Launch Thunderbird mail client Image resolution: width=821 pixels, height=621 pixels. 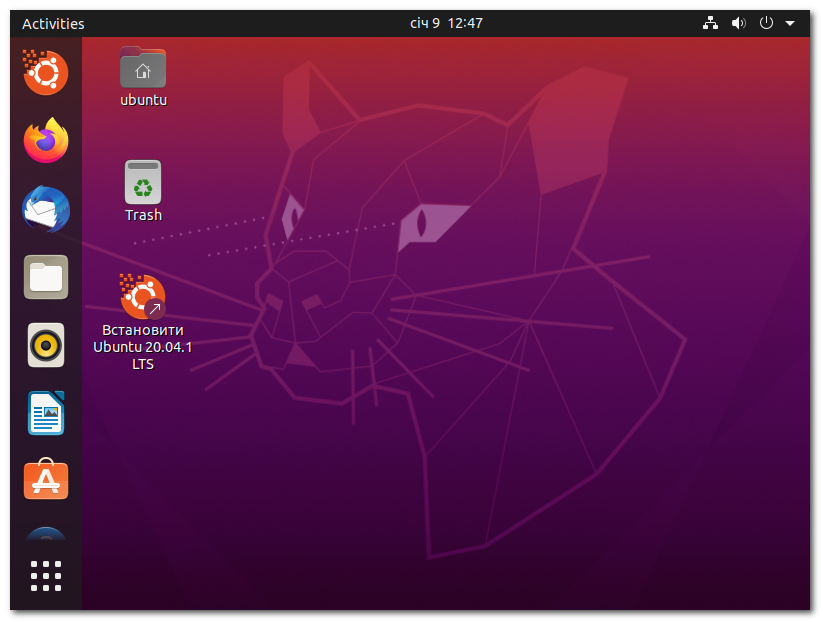tap(45, 209)
